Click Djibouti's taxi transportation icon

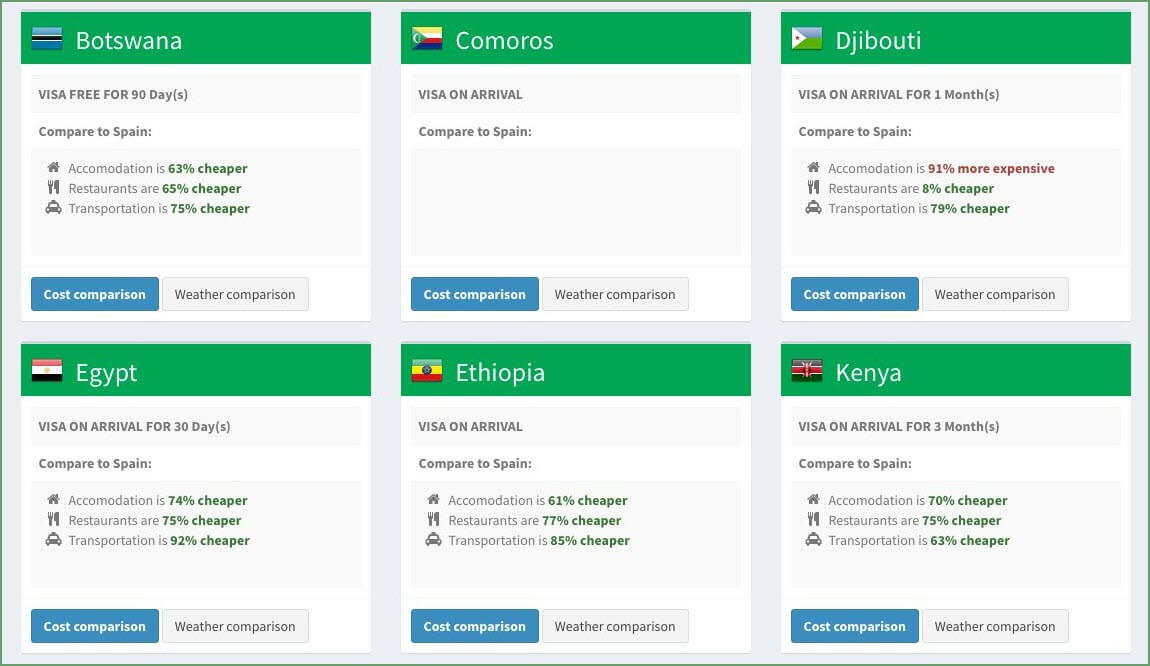[x=813, y=208]
